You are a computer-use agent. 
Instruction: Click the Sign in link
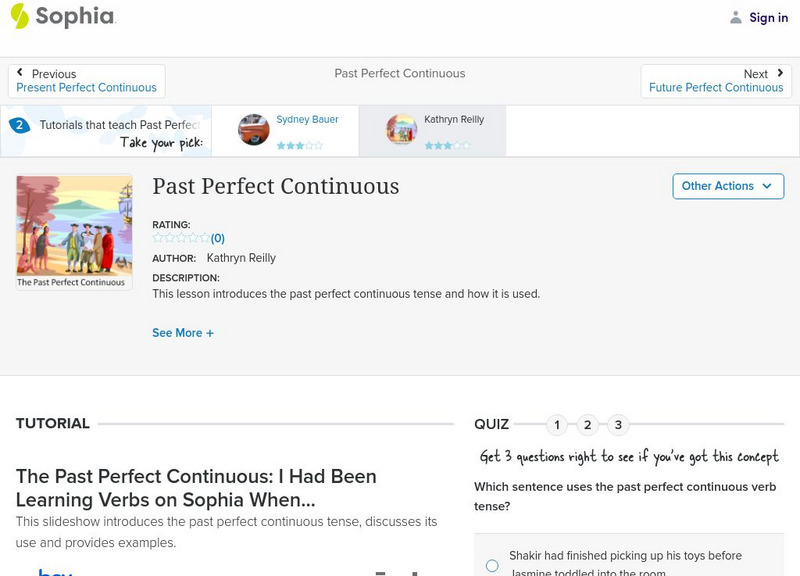768,18
